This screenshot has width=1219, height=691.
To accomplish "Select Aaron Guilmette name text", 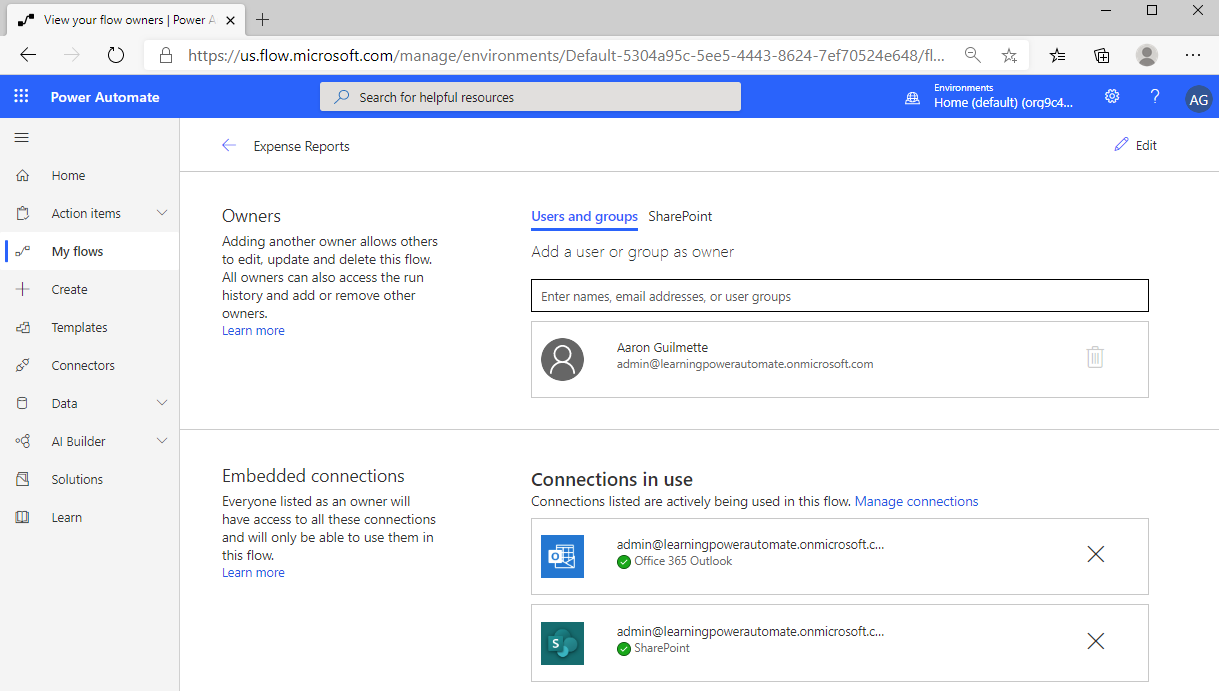I will pyautogui.click(x=662, y=347).
